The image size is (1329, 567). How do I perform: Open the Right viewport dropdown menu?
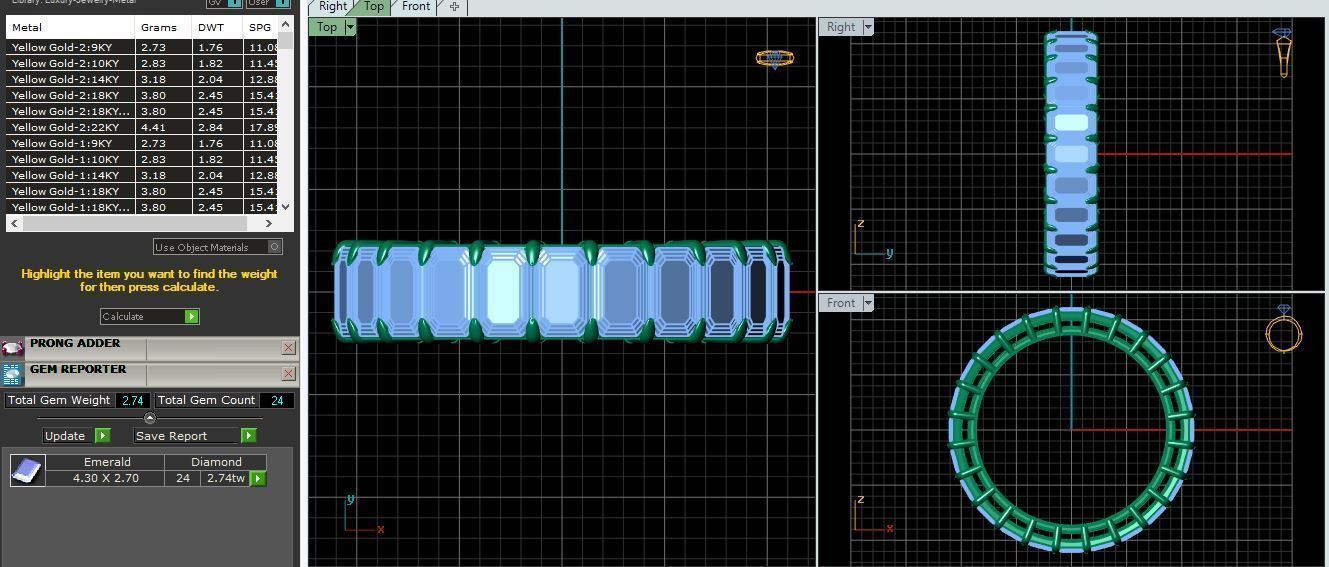(868, 27)
